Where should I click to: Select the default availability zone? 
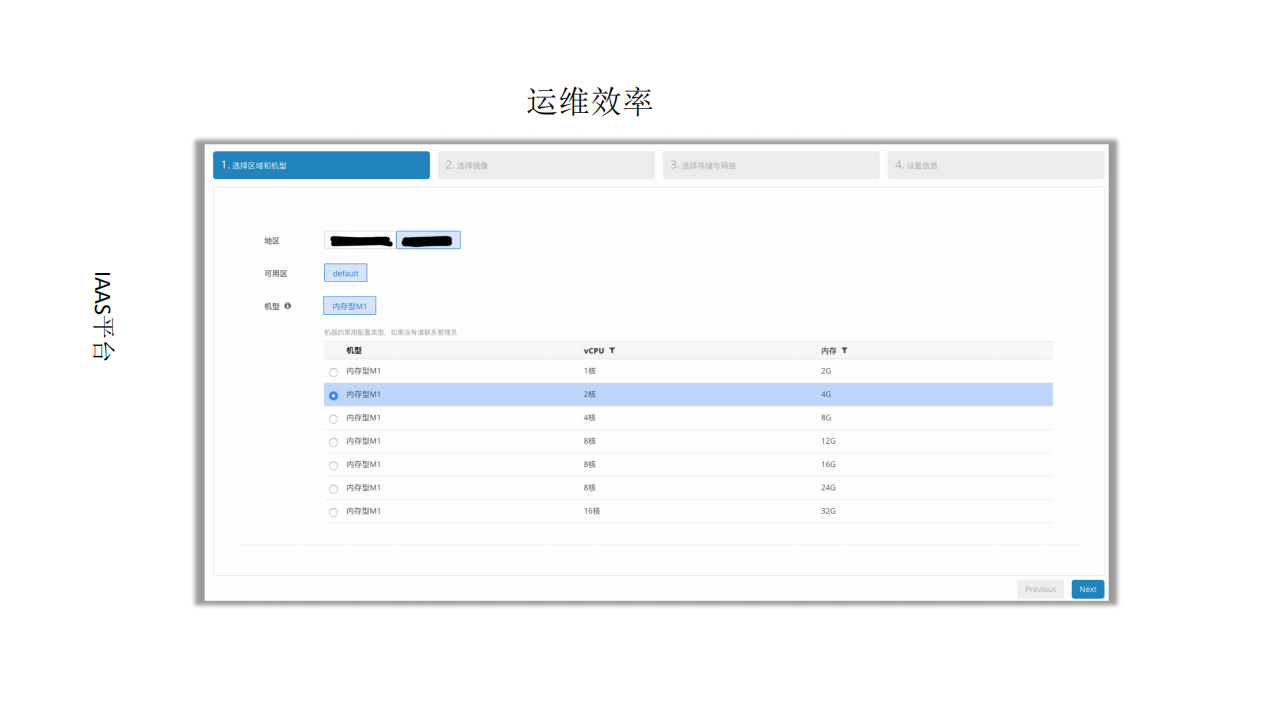pos(345,272)
